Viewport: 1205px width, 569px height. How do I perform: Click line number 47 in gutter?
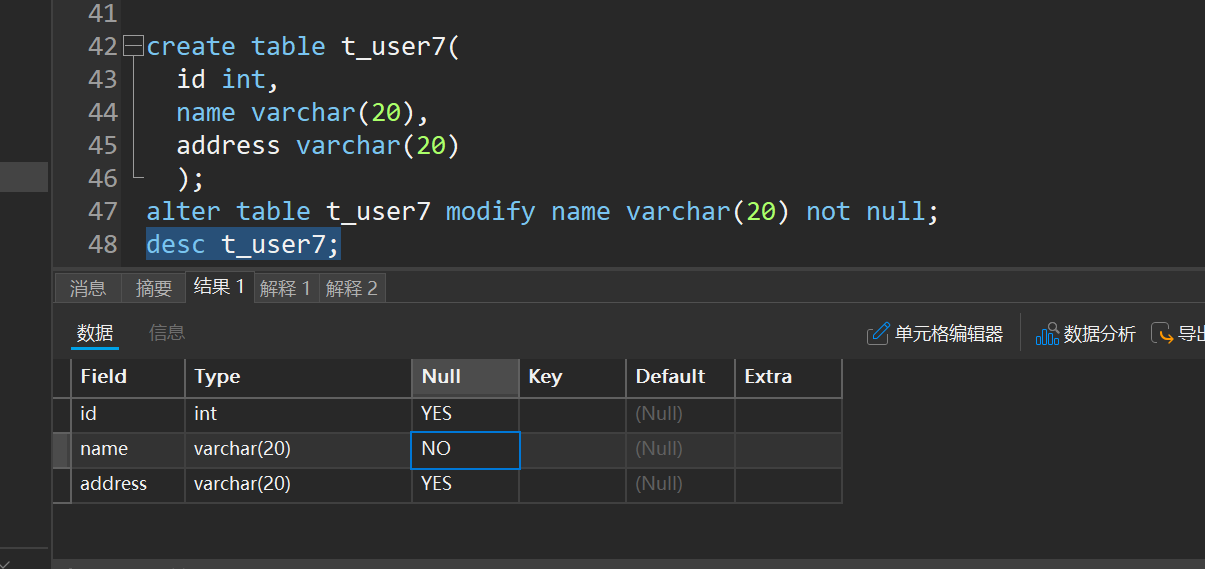(103, 212)
